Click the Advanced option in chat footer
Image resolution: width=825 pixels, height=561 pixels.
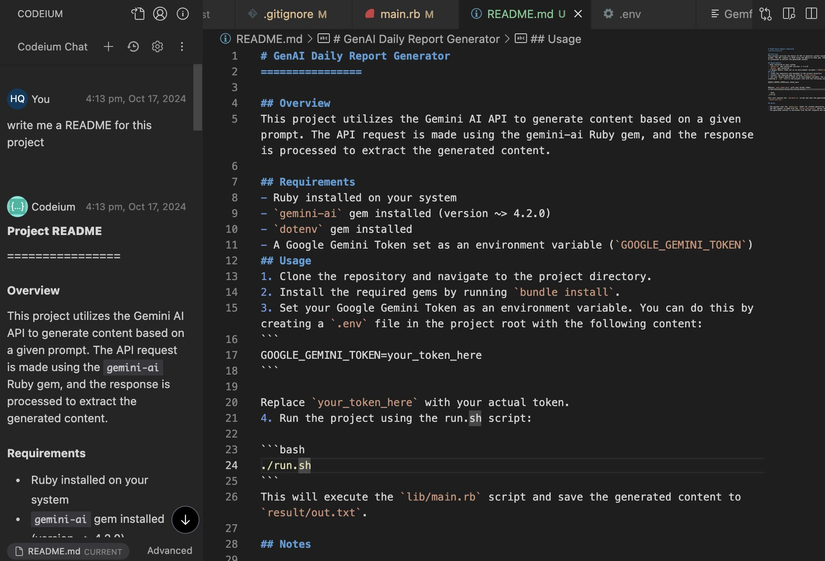[169, 550]
